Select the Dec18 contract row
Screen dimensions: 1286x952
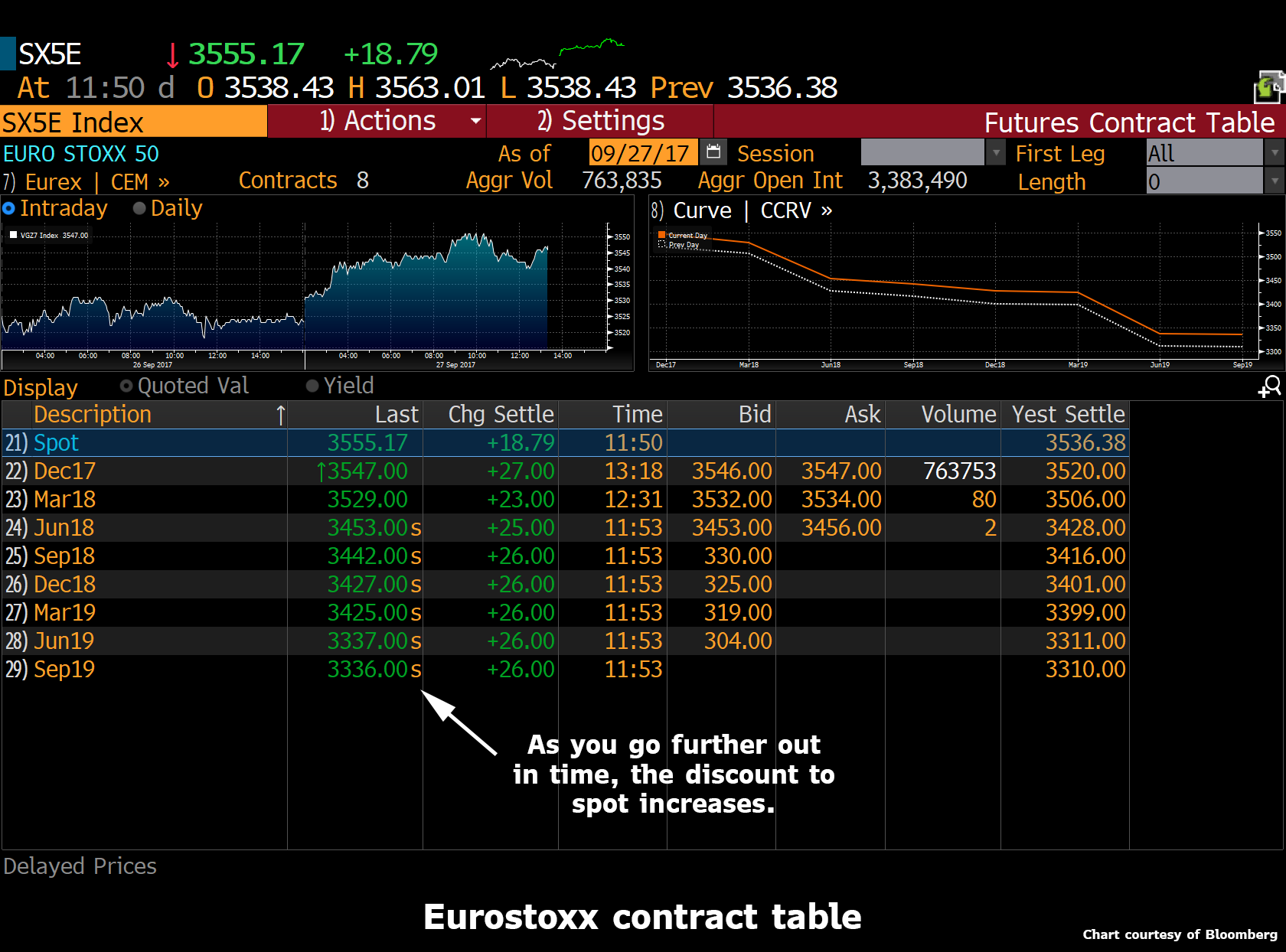tap(565, 584)
